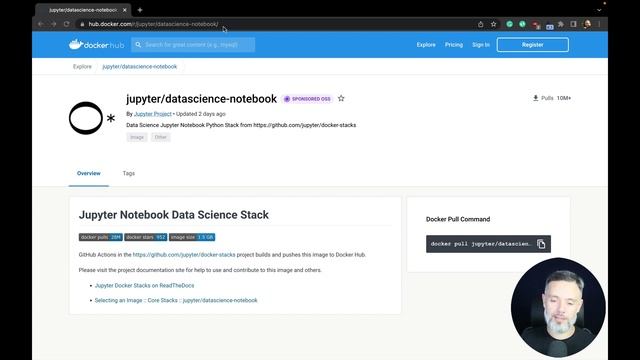Click the Updated 2 days ago text

201,114
